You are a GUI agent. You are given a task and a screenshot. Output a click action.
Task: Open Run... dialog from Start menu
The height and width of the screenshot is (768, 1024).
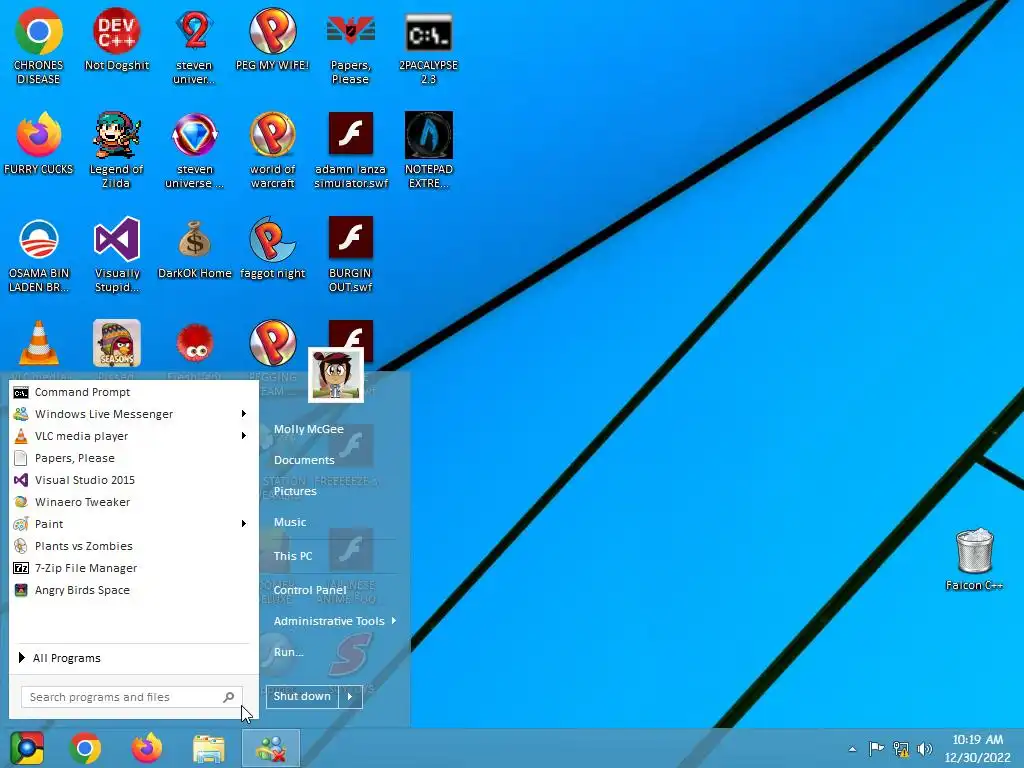pos(288,652)
